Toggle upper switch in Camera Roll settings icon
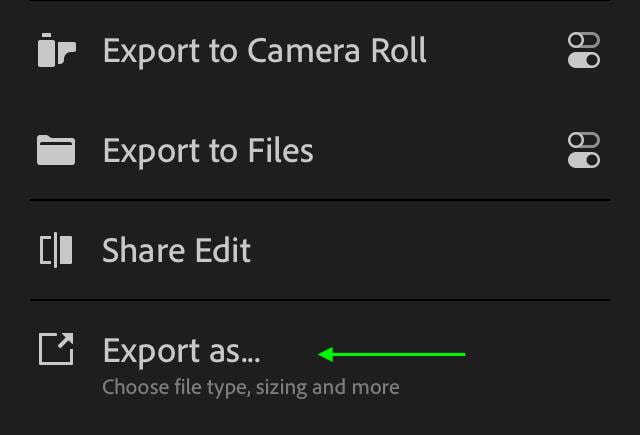The height and width of the screenshot is (435, 640). coord(584,40)
